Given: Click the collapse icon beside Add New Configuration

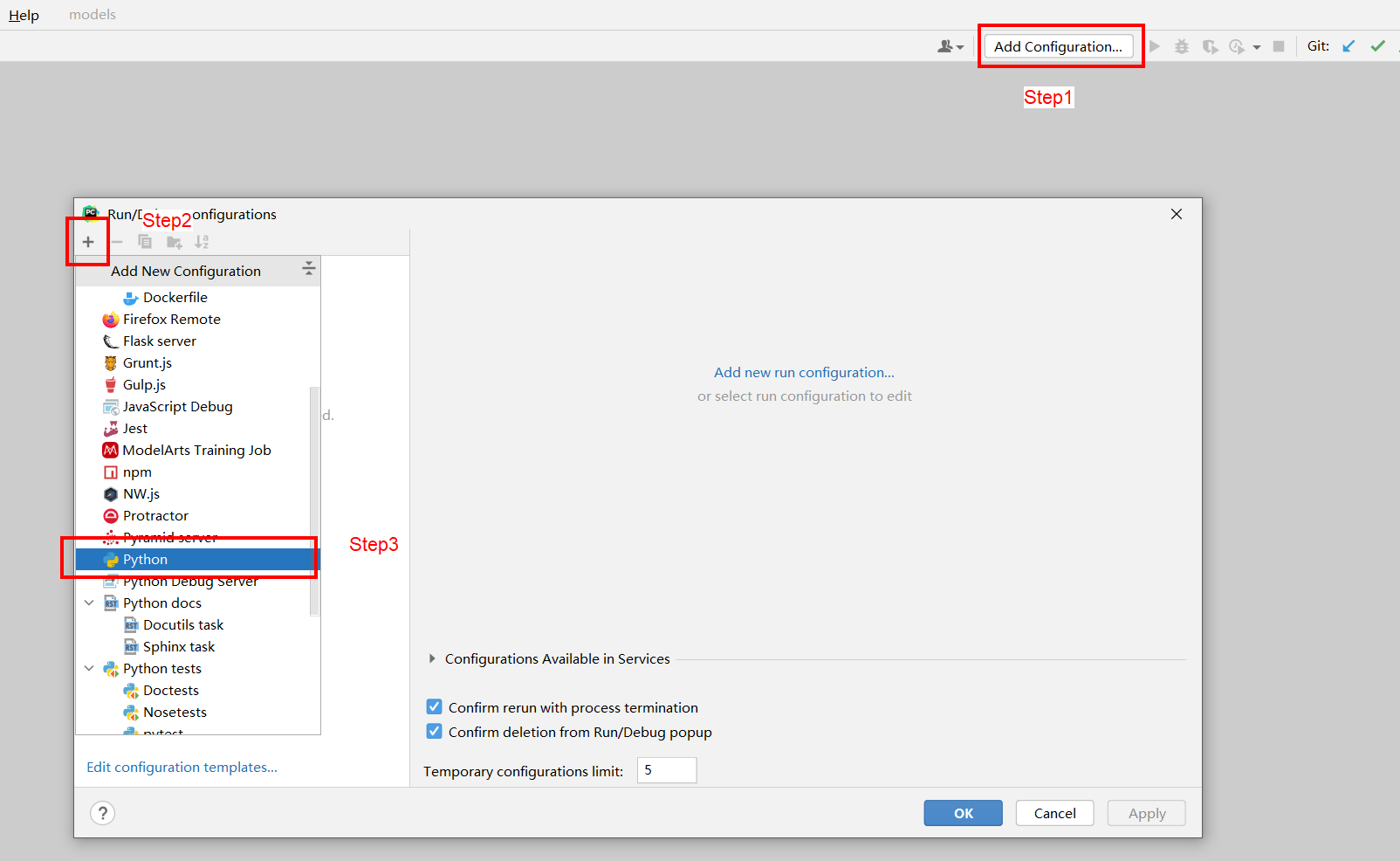Looking at the screenshot, I should (x=308, y=269).
